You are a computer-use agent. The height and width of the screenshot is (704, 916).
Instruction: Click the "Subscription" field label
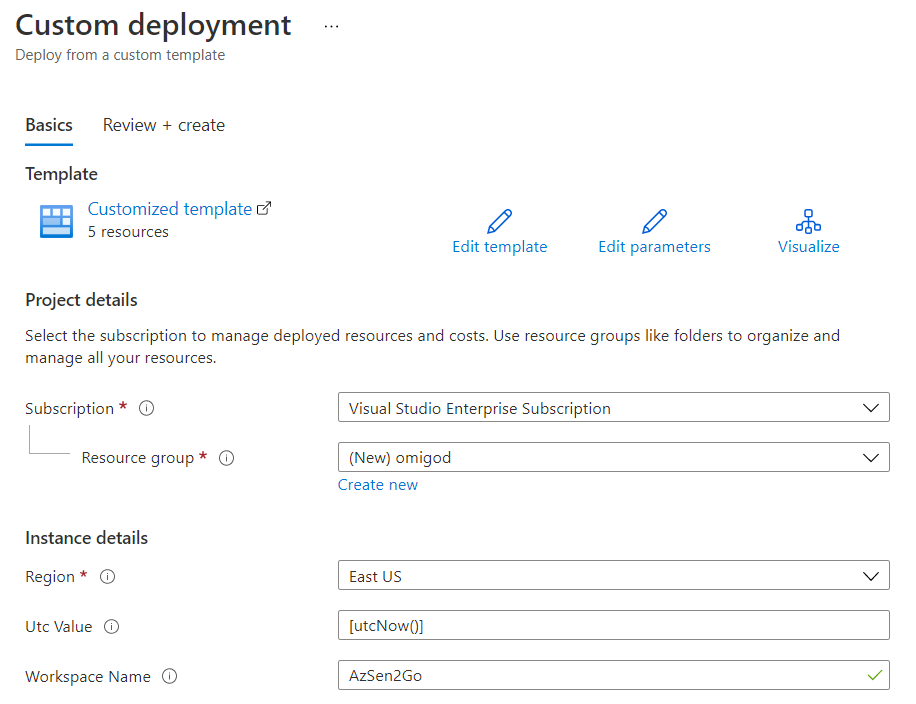(x=70, y=408)
